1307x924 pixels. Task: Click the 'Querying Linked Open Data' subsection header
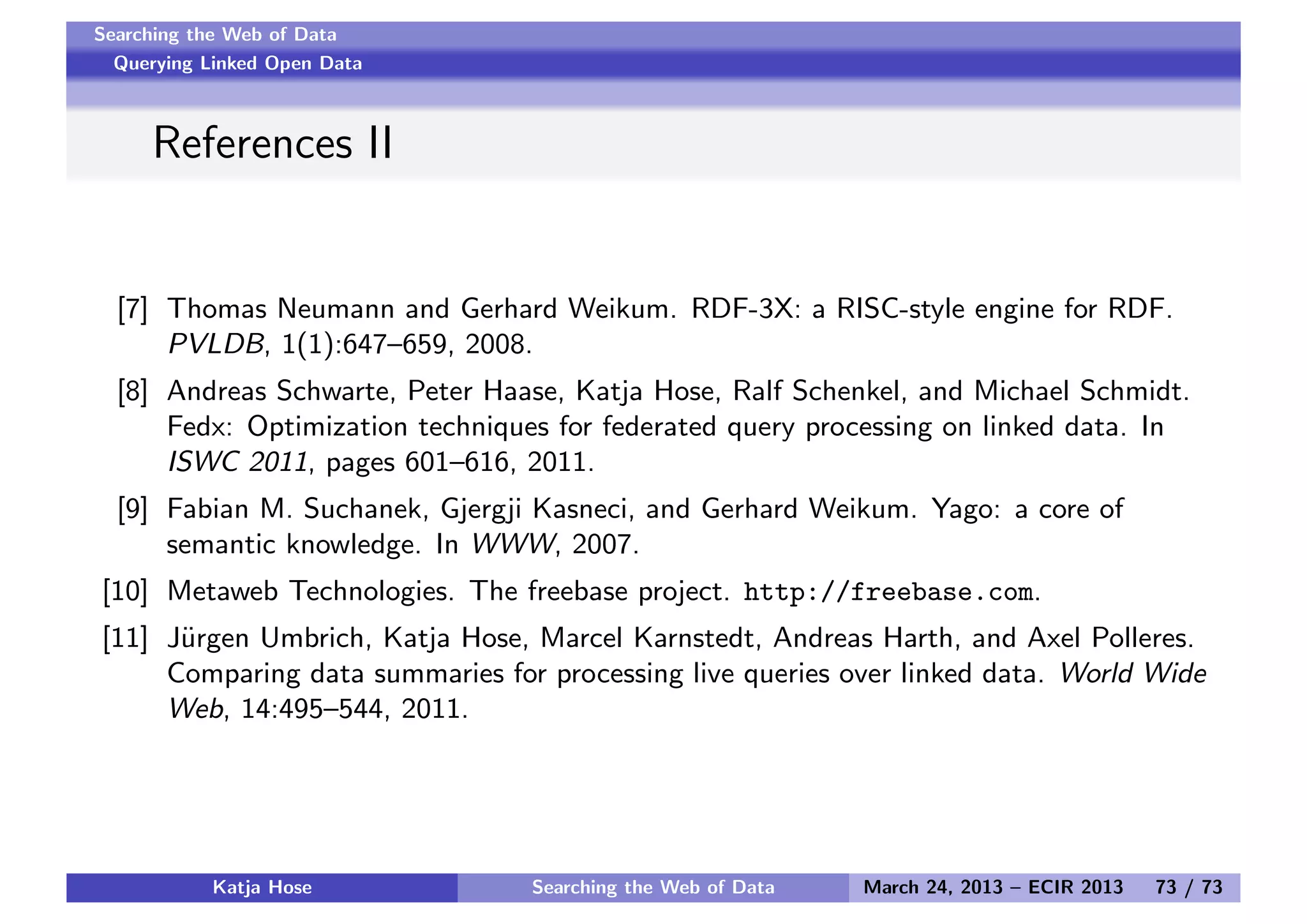[237, 63]
